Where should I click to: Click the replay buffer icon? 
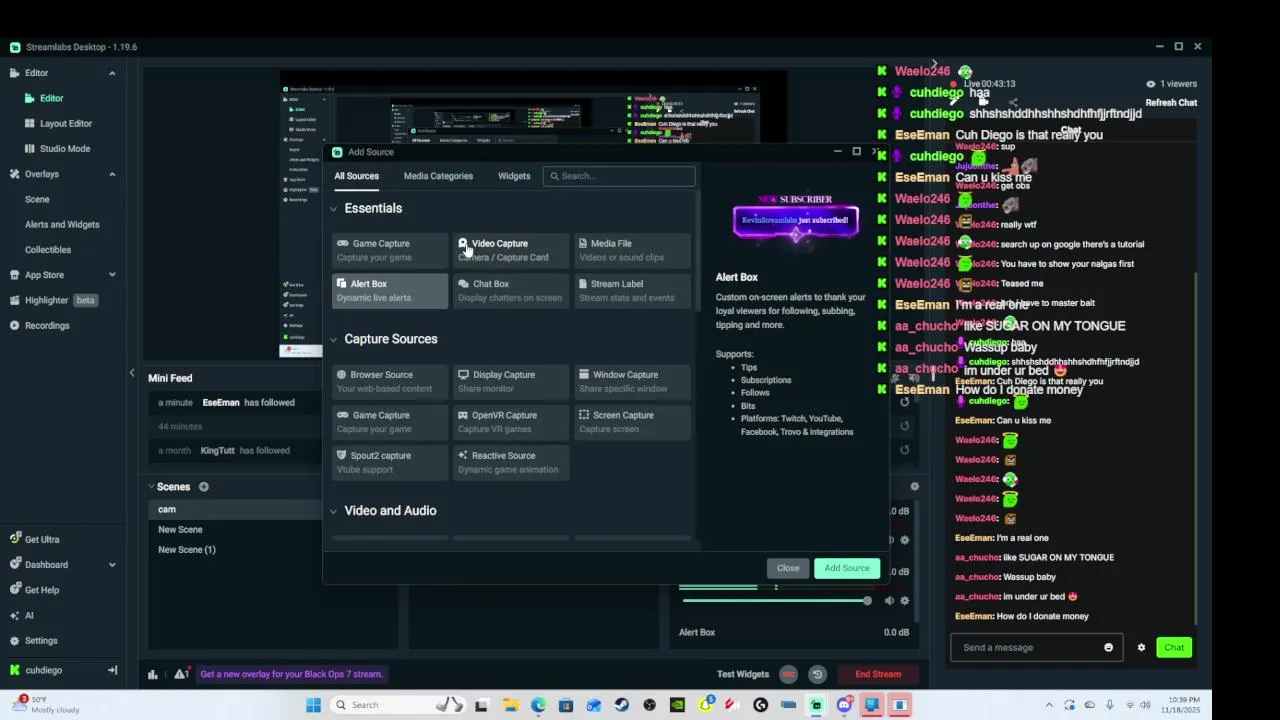(817, 674)
